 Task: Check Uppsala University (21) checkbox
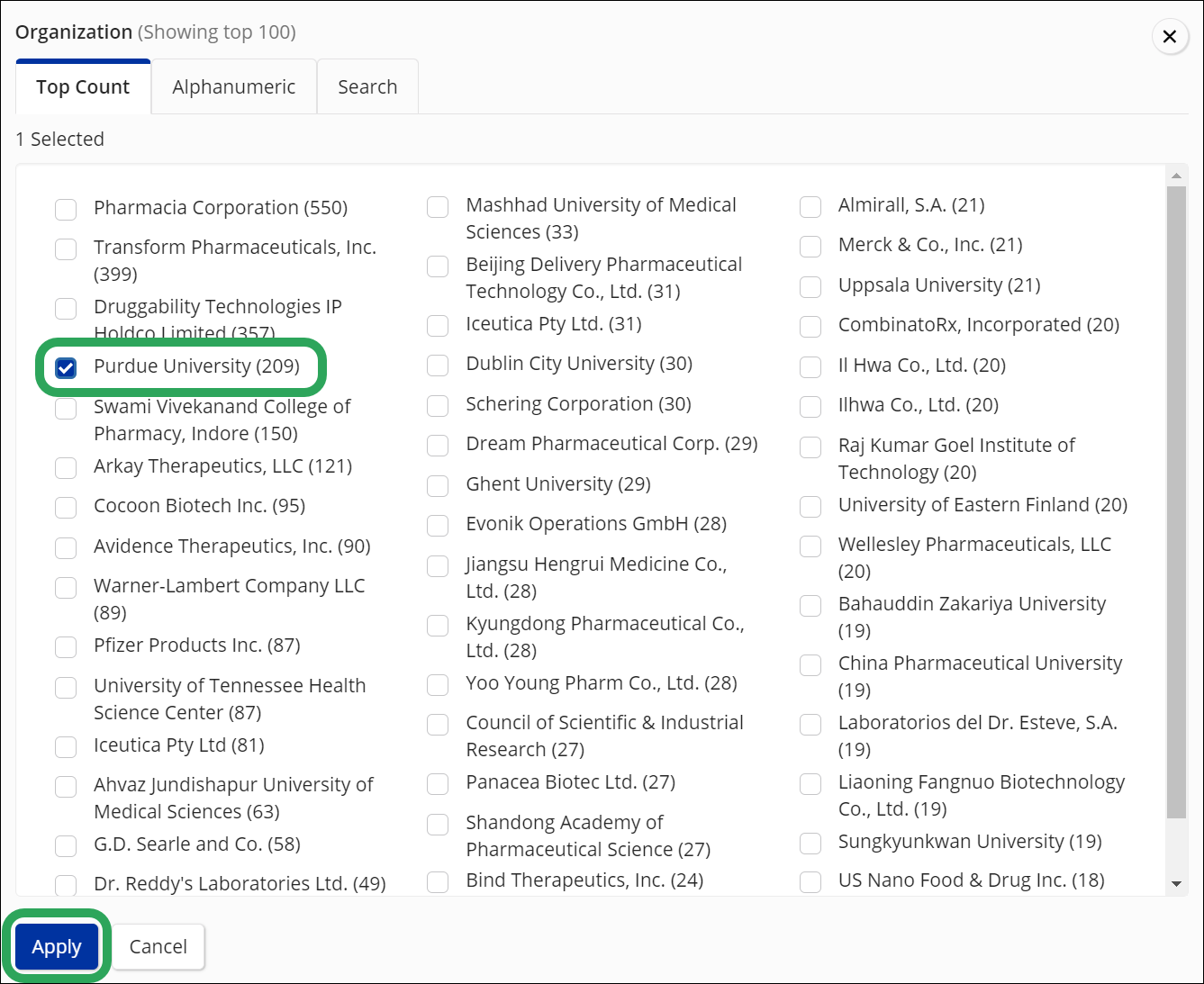pyautogui.click(x=810, y=286)
